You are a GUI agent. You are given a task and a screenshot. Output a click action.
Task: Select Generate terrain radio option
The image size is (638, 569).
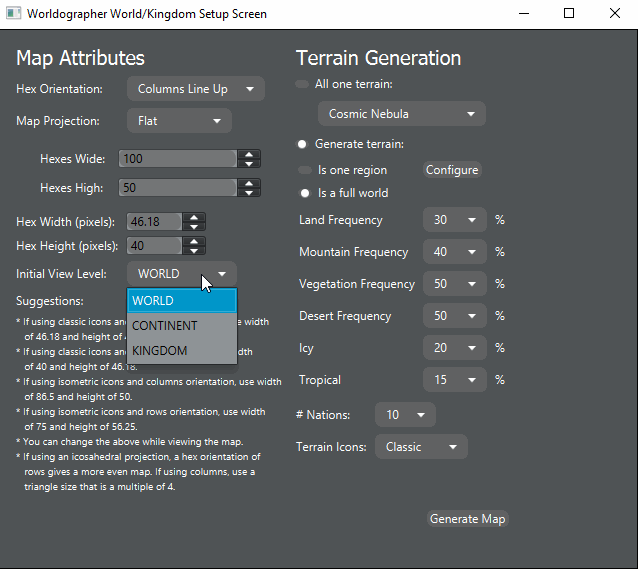(x=302, y=144)
